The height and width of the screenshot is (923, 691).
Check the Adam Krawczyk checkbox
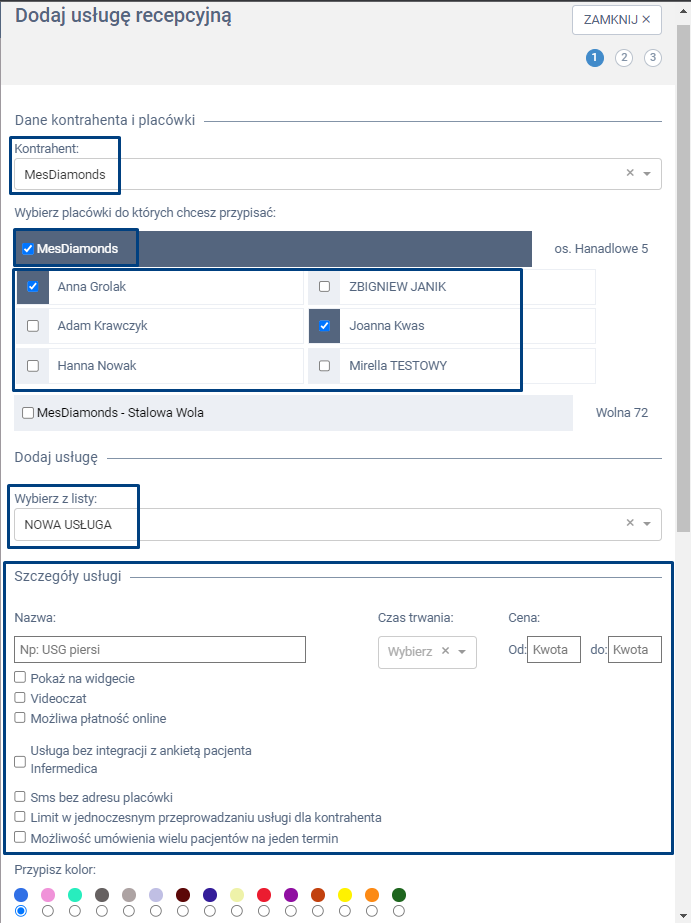[x=33, y=326]
